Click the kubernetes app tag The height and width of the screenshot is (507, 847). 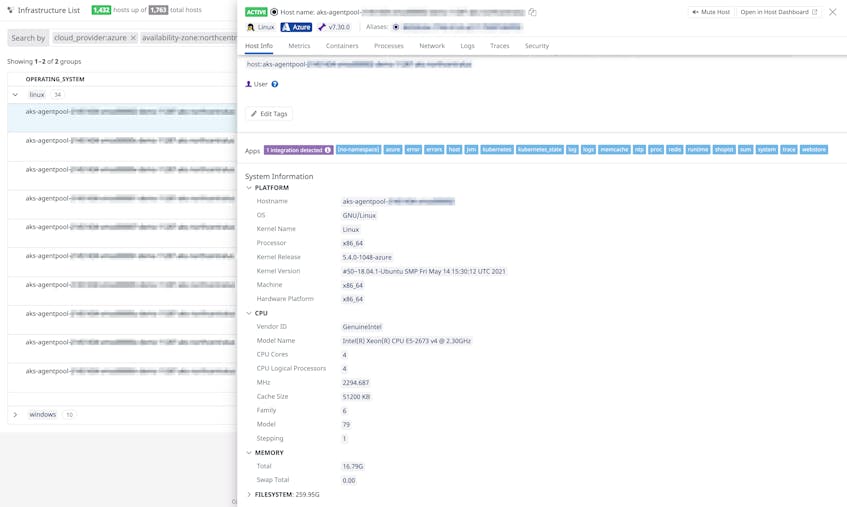coord(496,150)
